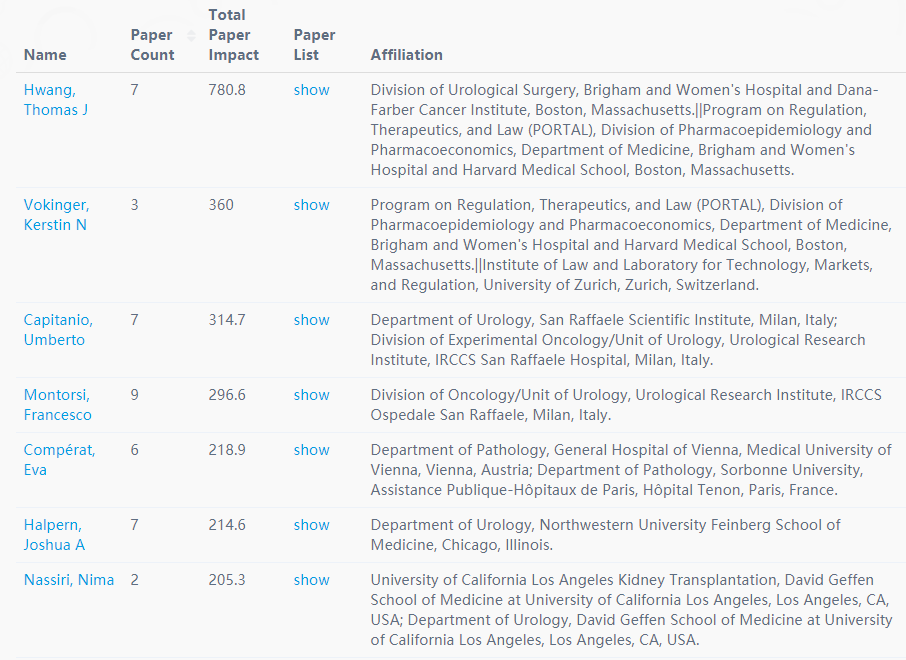Show paper list for Vokinger, Kerstin N
The height and width of the screenshot is (660, 906).
311,205
